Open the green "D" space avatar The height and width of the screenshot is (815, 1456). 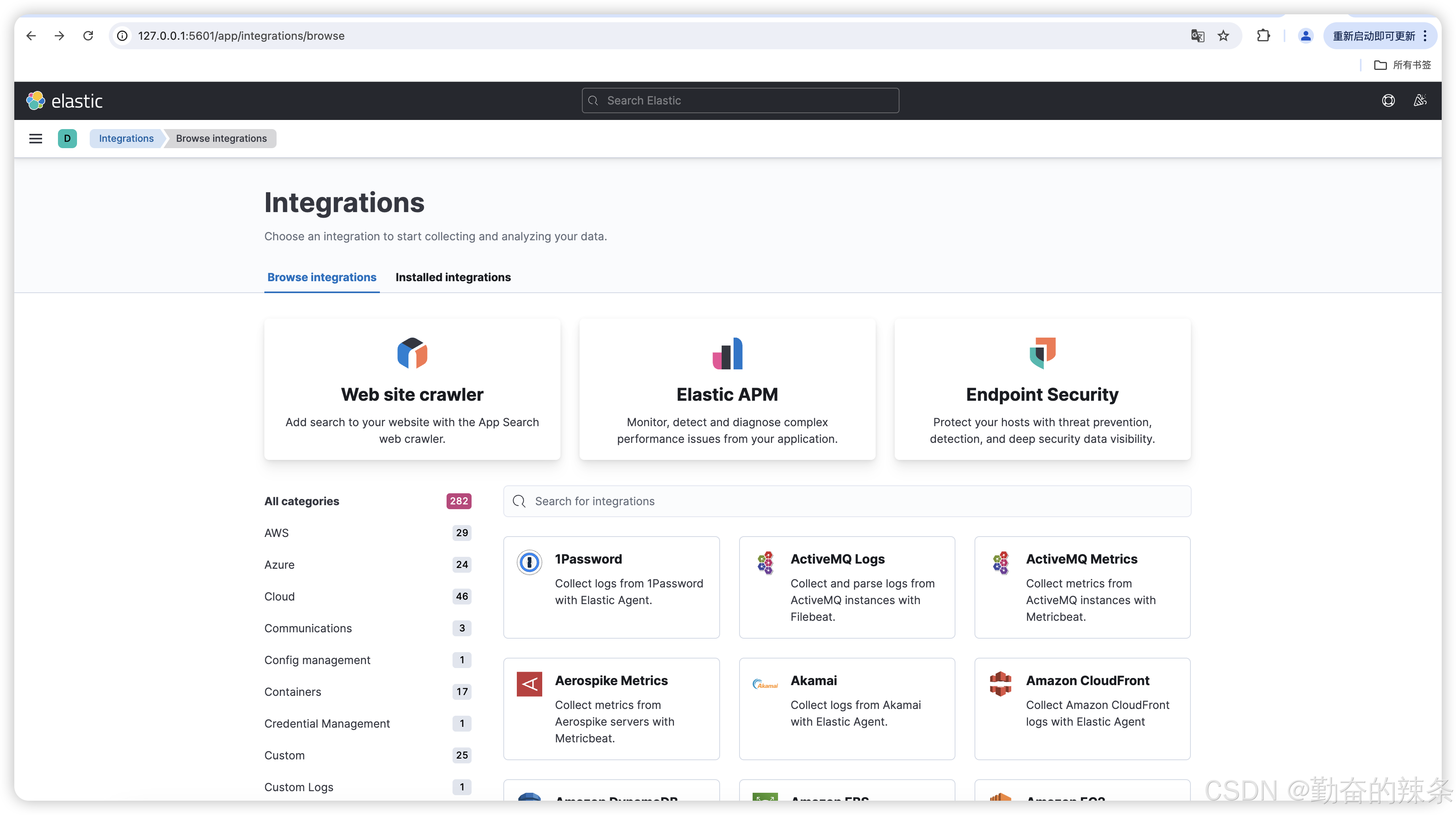tap(67, 138)
